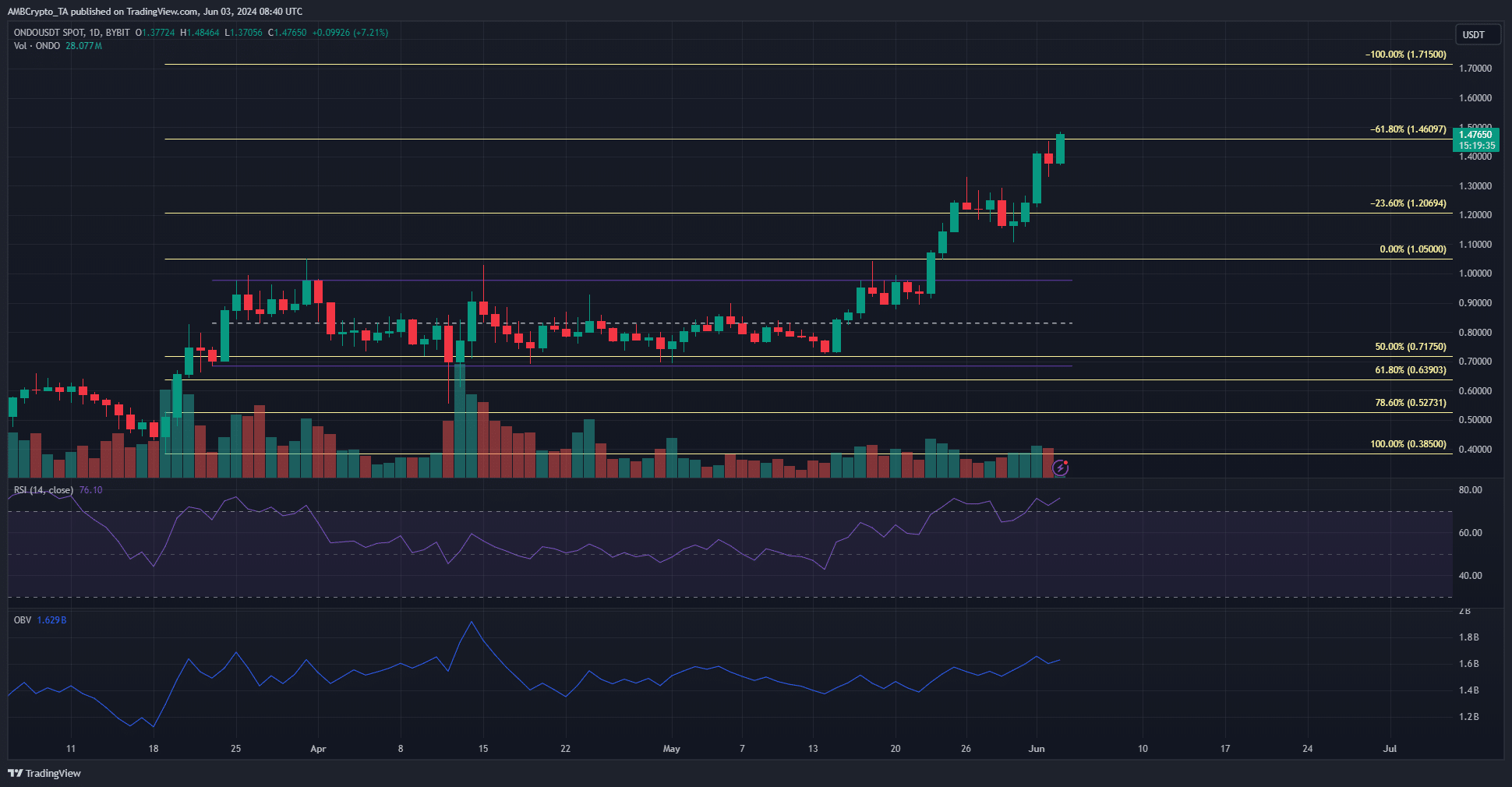
Task: Click the 1.00000 price axis label
Action: (x=1475, y=274)
